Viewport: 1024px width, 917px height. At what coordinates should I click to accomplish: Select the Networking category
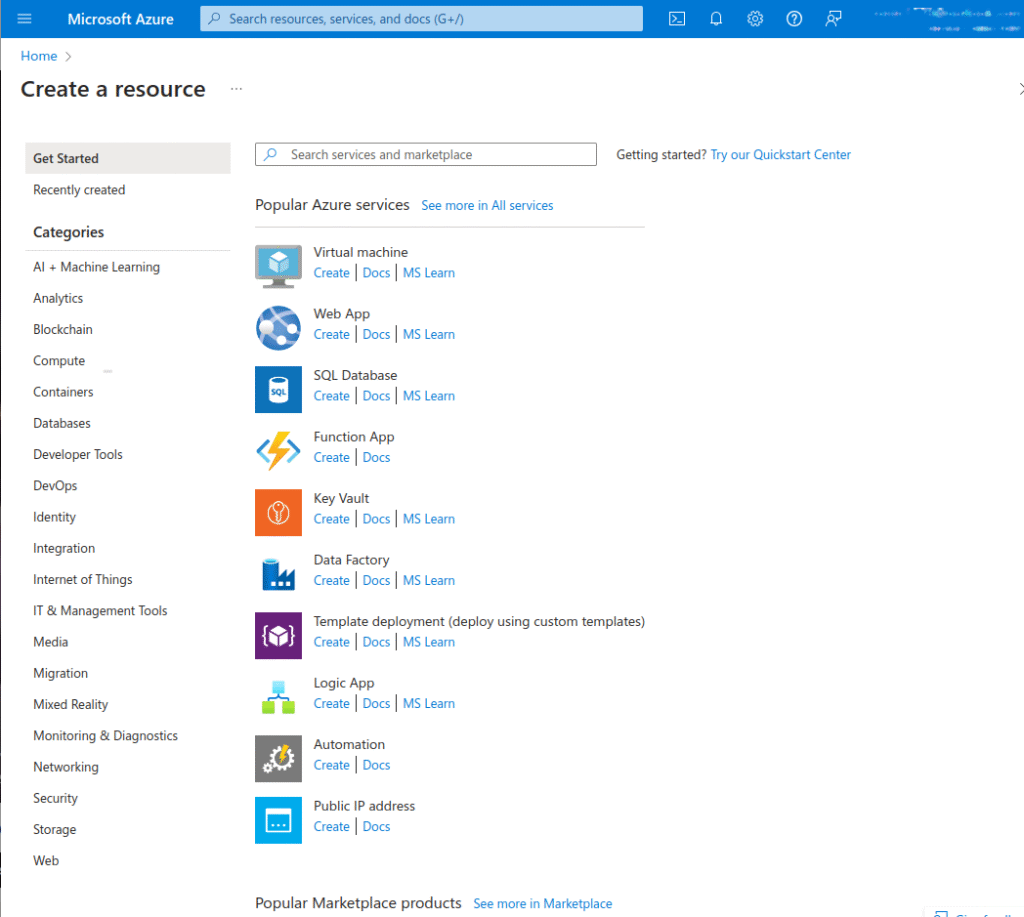(66, 767)
